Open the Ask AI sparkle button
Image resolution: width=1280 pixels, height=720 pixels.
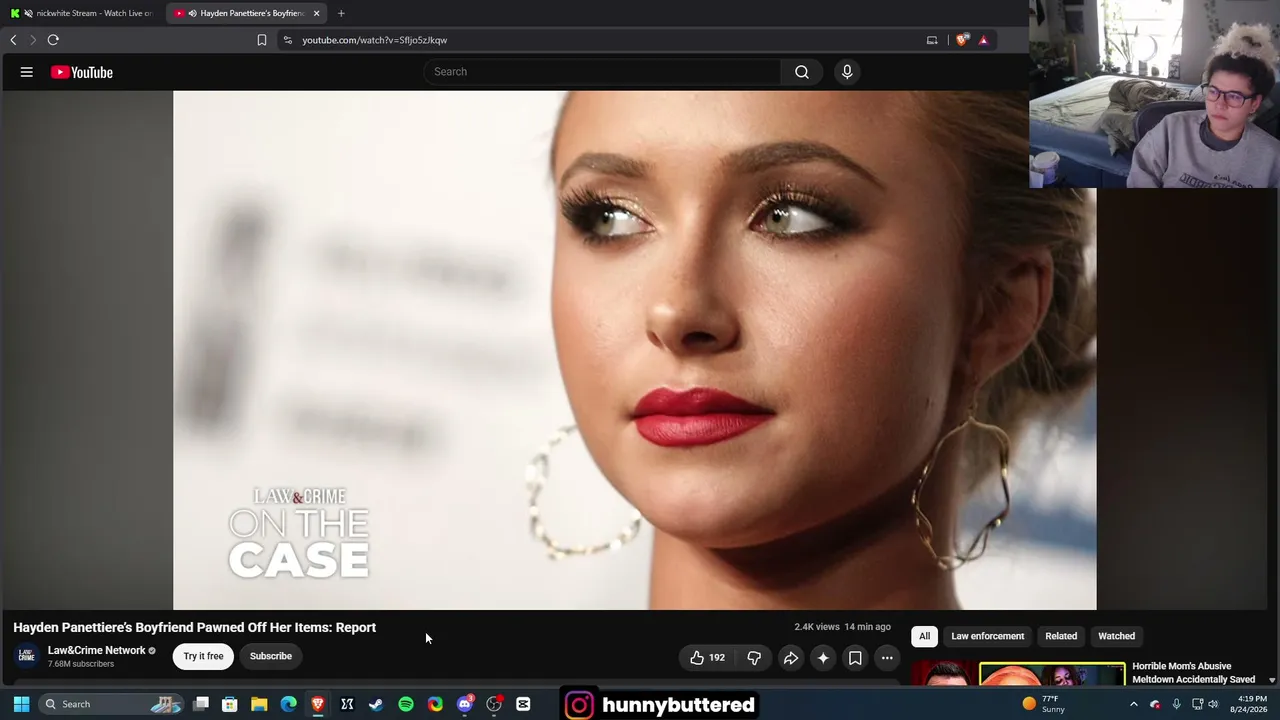[x=823, y=657]
